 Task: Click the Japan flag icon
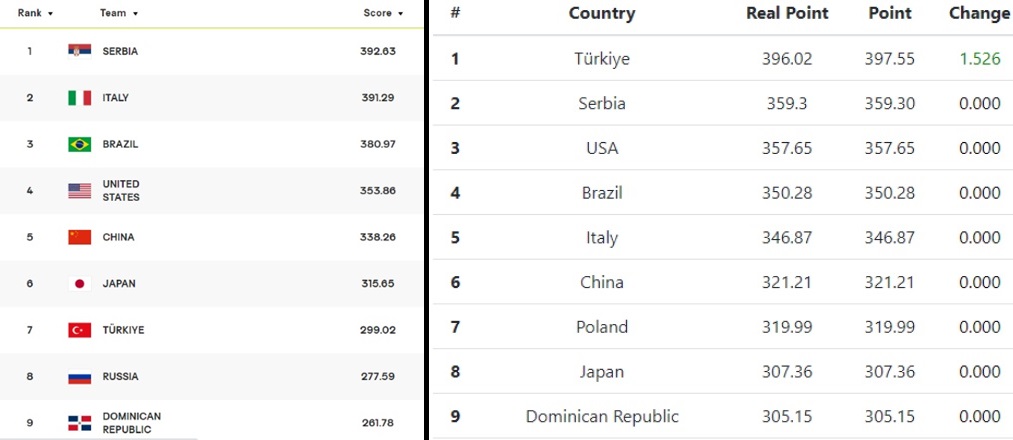click(79, 284)
